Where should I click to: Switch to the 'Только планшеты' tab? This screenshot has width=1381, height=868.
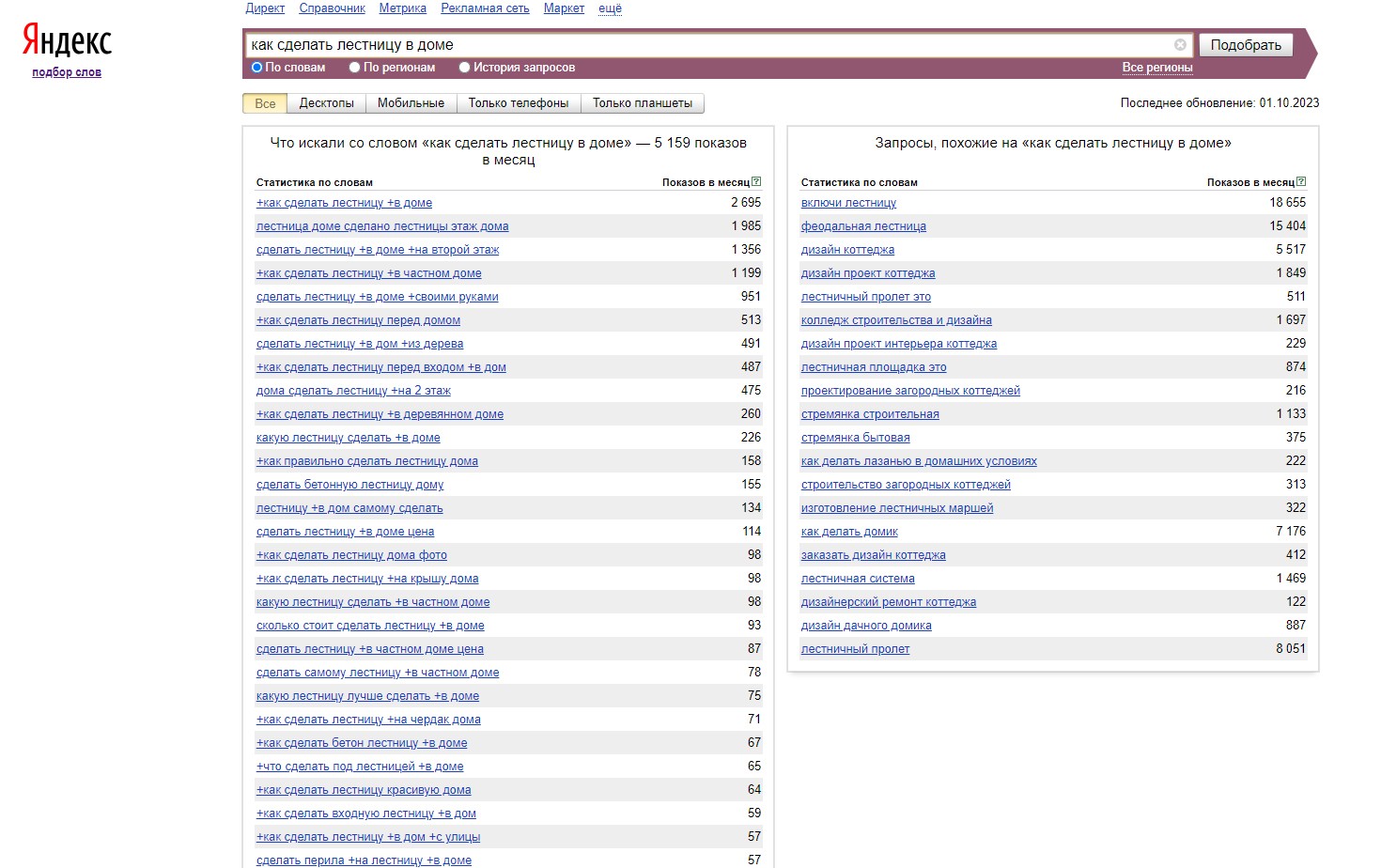coord(643,103)
